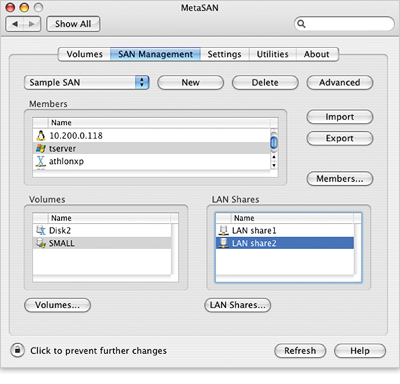
Task: Click the magnifying glass icon in the search field
Action: click(x=301, y=24)
